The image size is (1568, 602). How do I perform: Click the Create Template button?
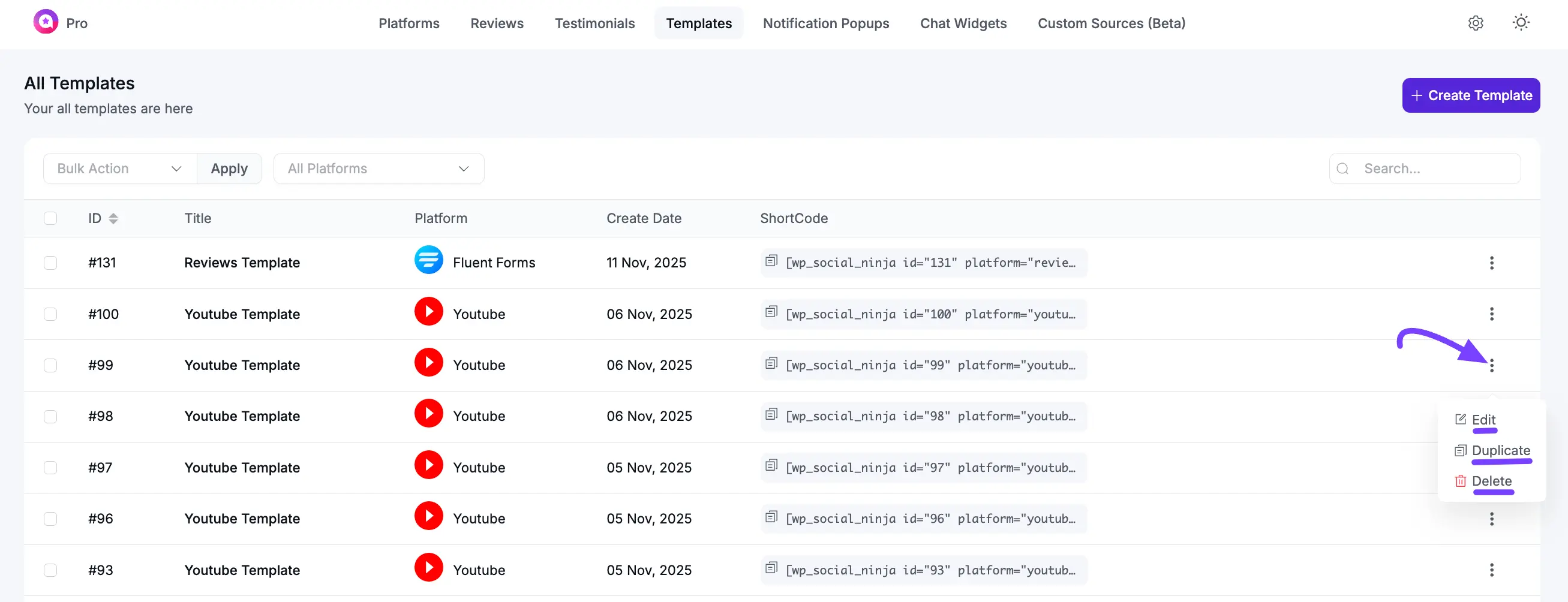tap(1471, 95)
